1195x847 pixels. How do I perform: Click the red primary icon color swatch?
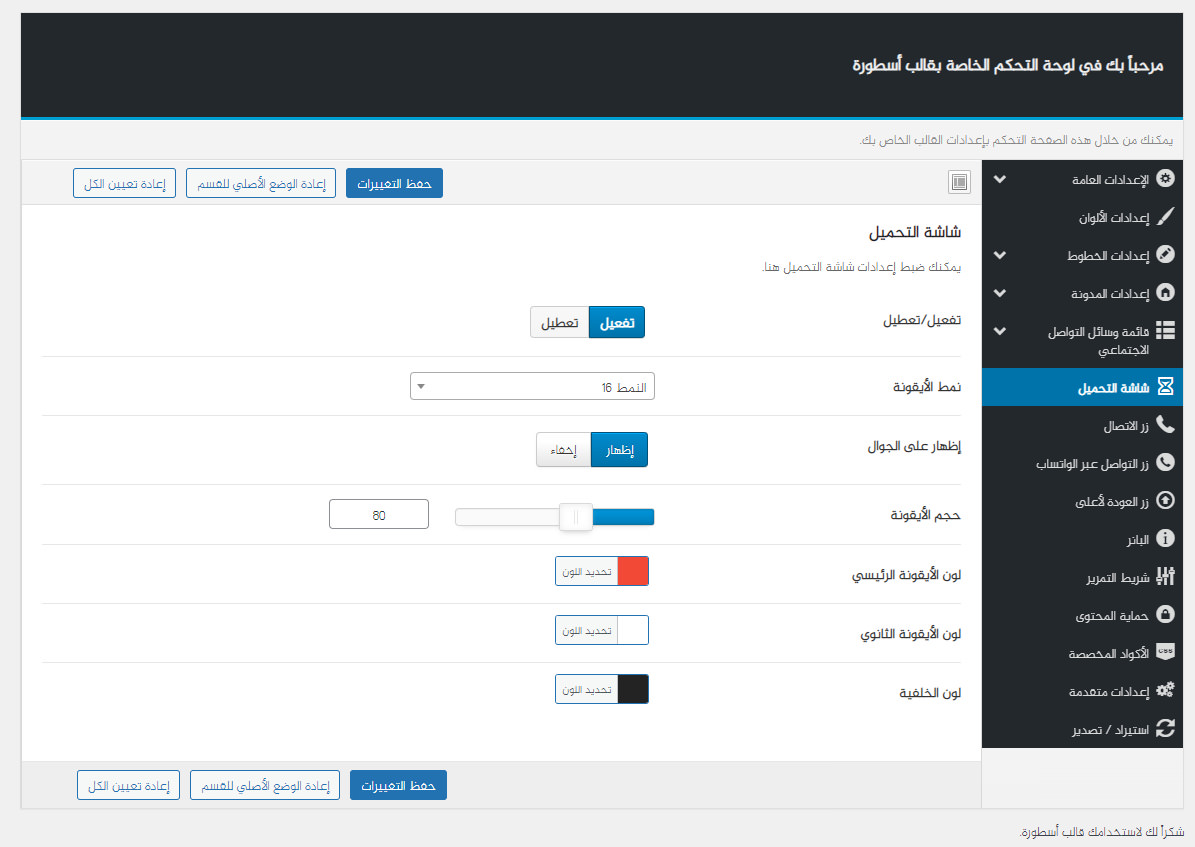633,571
